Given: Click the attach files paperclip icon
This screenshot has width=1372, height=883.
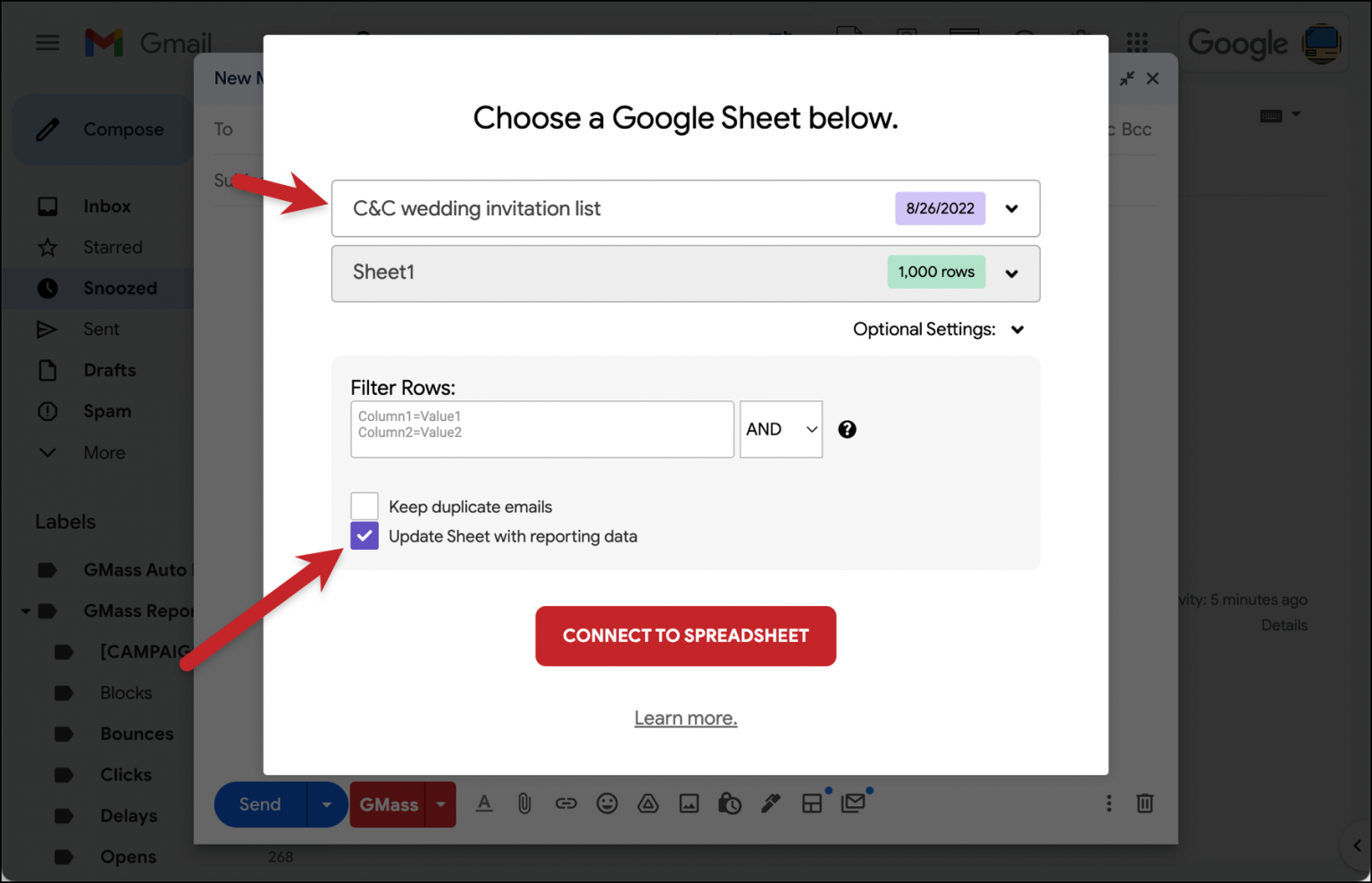Looking at the screenshot, I should (524, 803).
